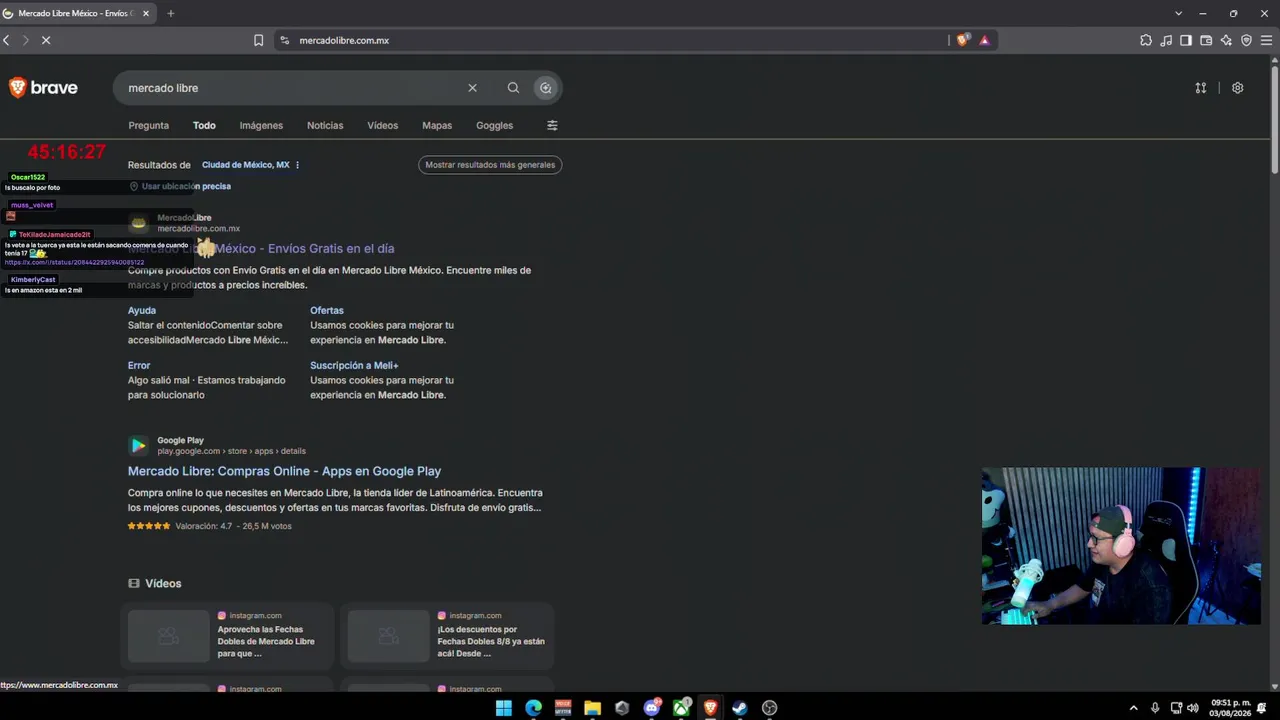Open a new tab with the plus button
This screenshot has width=1280, height=720.
pyautogui.click(x=170, y=13)
